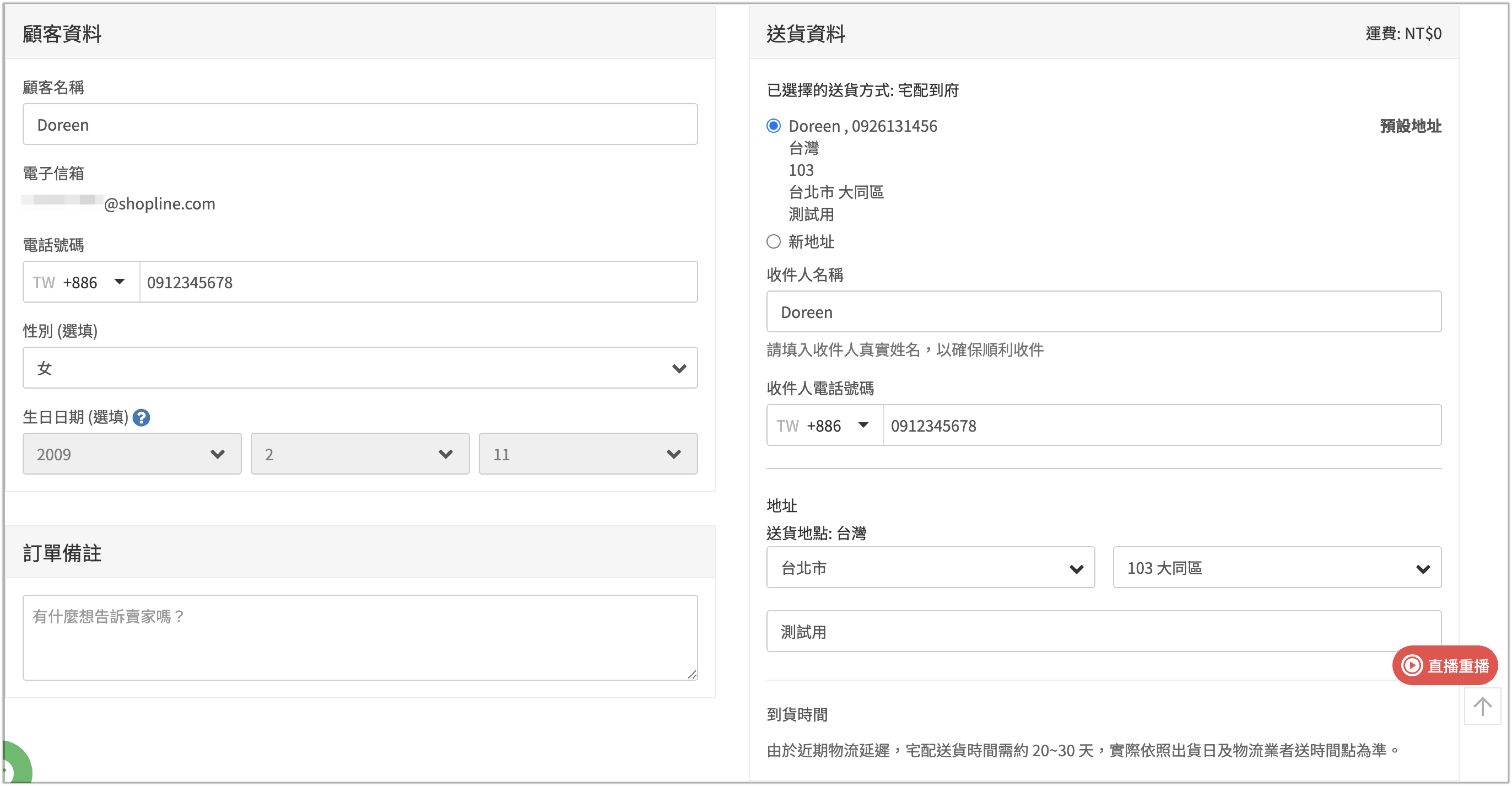Click the recipient phone number field
The height and width of the screenshot is (786, 1512).
coord(1162,426)
